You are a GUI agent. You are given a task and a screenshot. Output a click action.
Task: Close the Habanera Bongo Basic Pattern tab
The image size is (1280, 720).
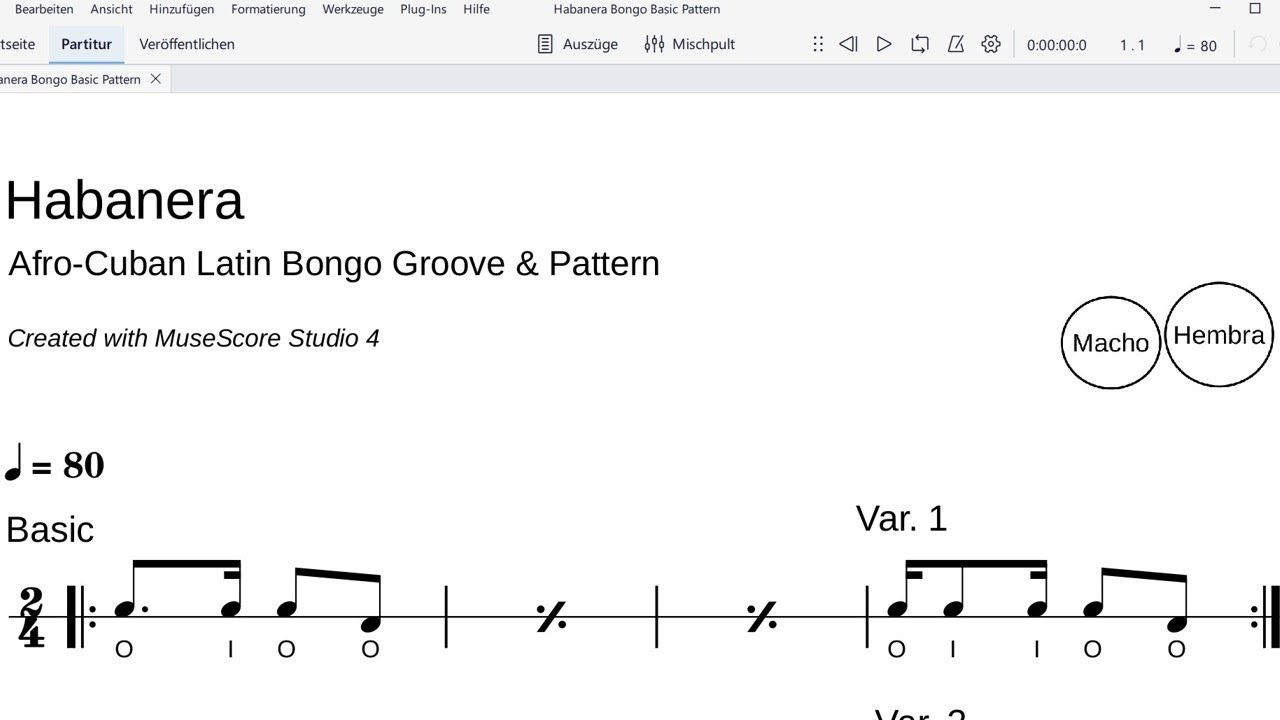point(156,79)
